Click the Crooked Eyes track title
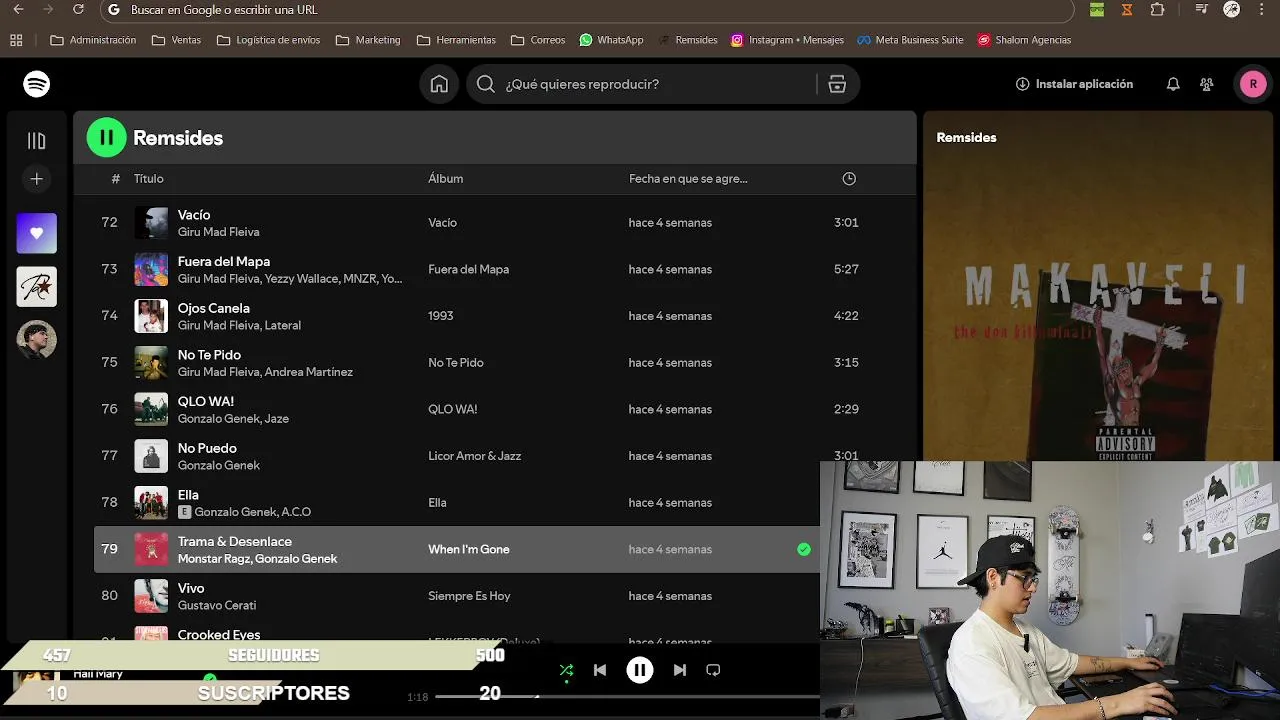 (219, 634)
